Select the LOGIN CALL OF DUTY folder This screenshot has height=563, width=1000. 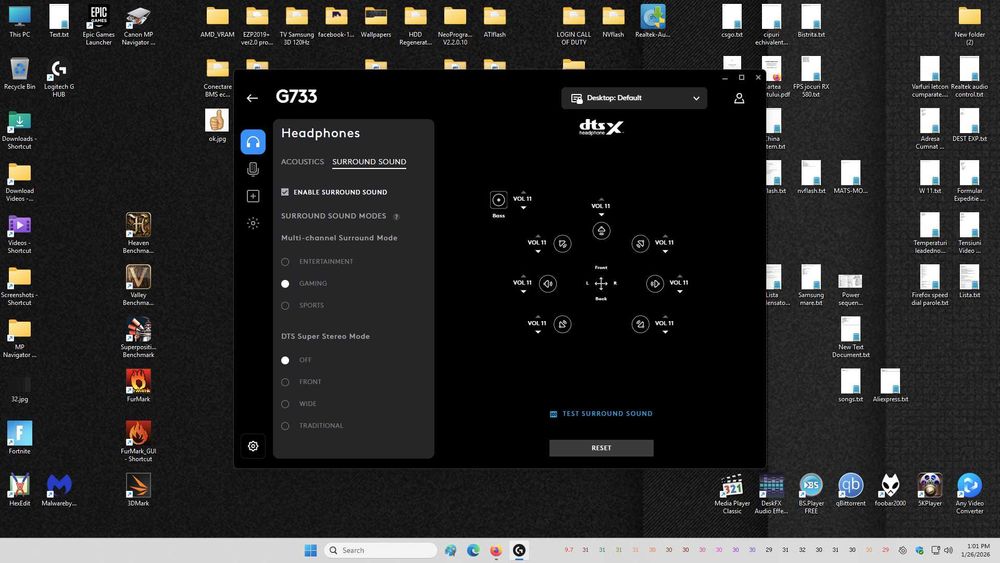573,26
